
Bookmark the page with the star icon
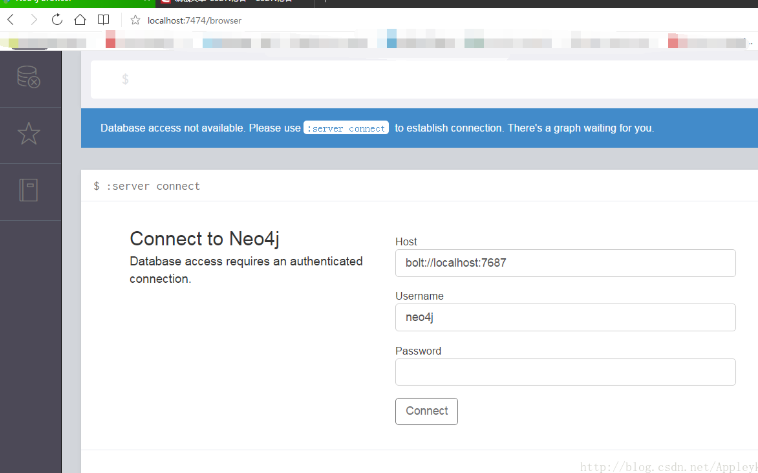135,20
